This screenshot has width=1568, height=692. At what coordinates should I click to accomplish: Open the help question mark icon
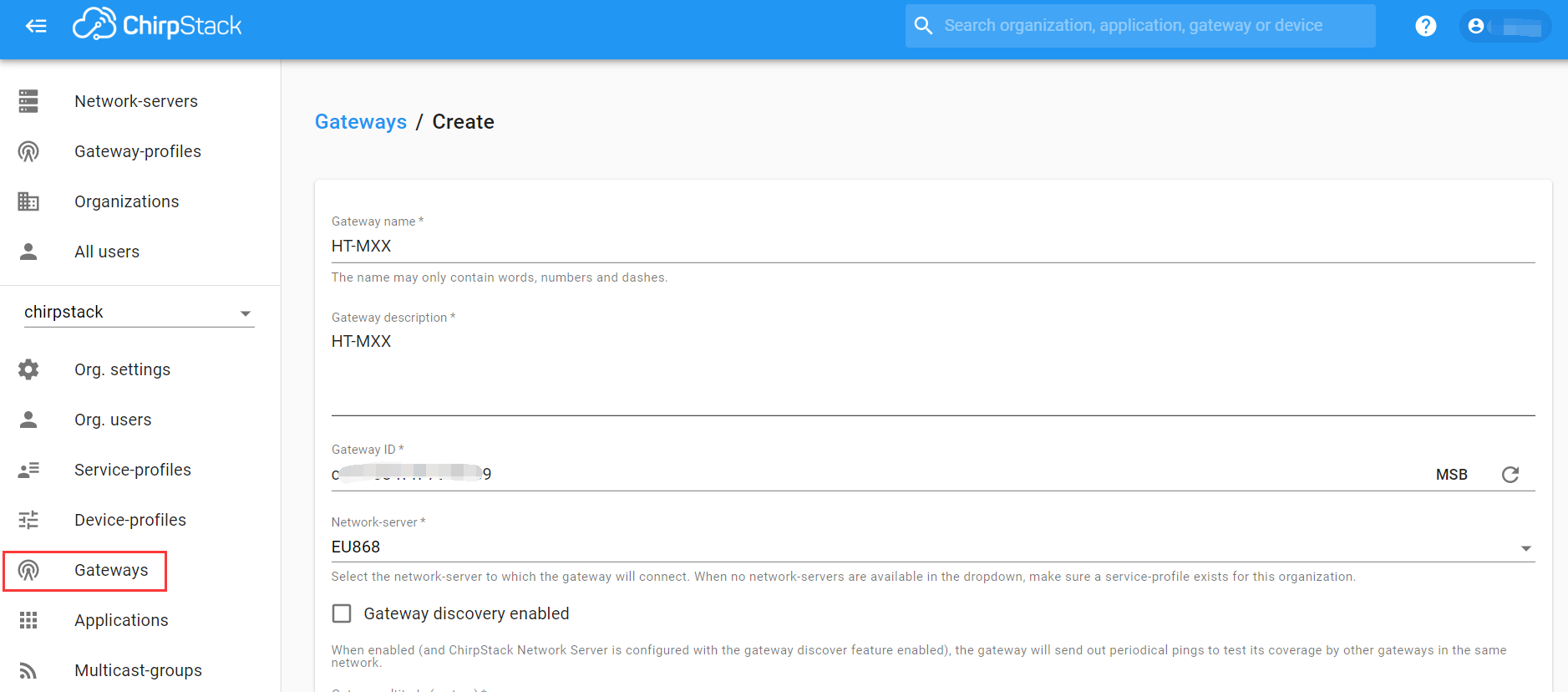[1425, 26]
